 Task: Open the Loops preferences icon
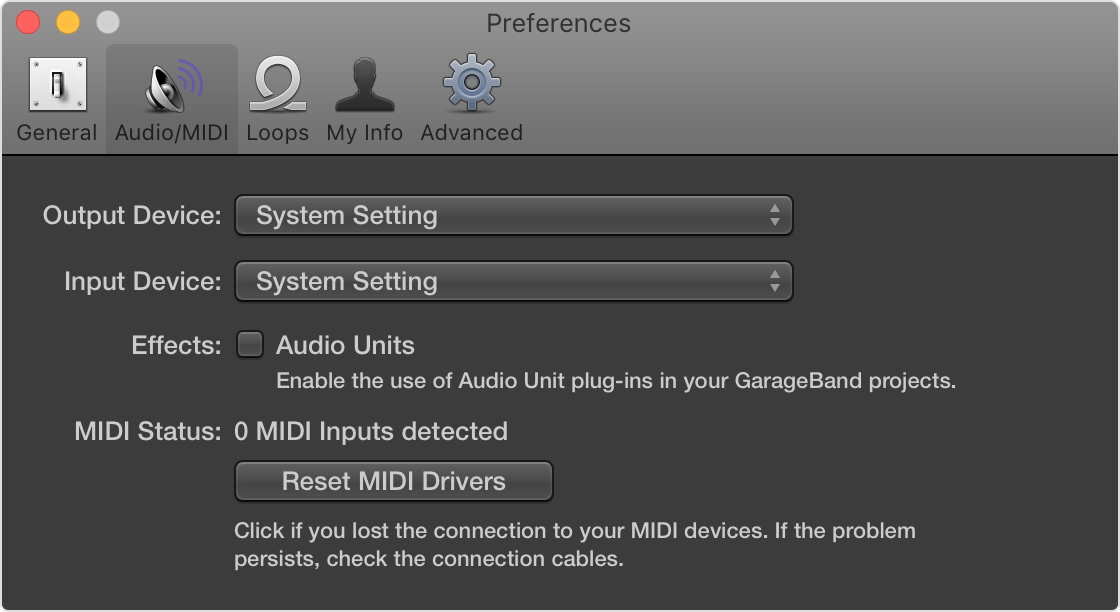click(277, 84)
